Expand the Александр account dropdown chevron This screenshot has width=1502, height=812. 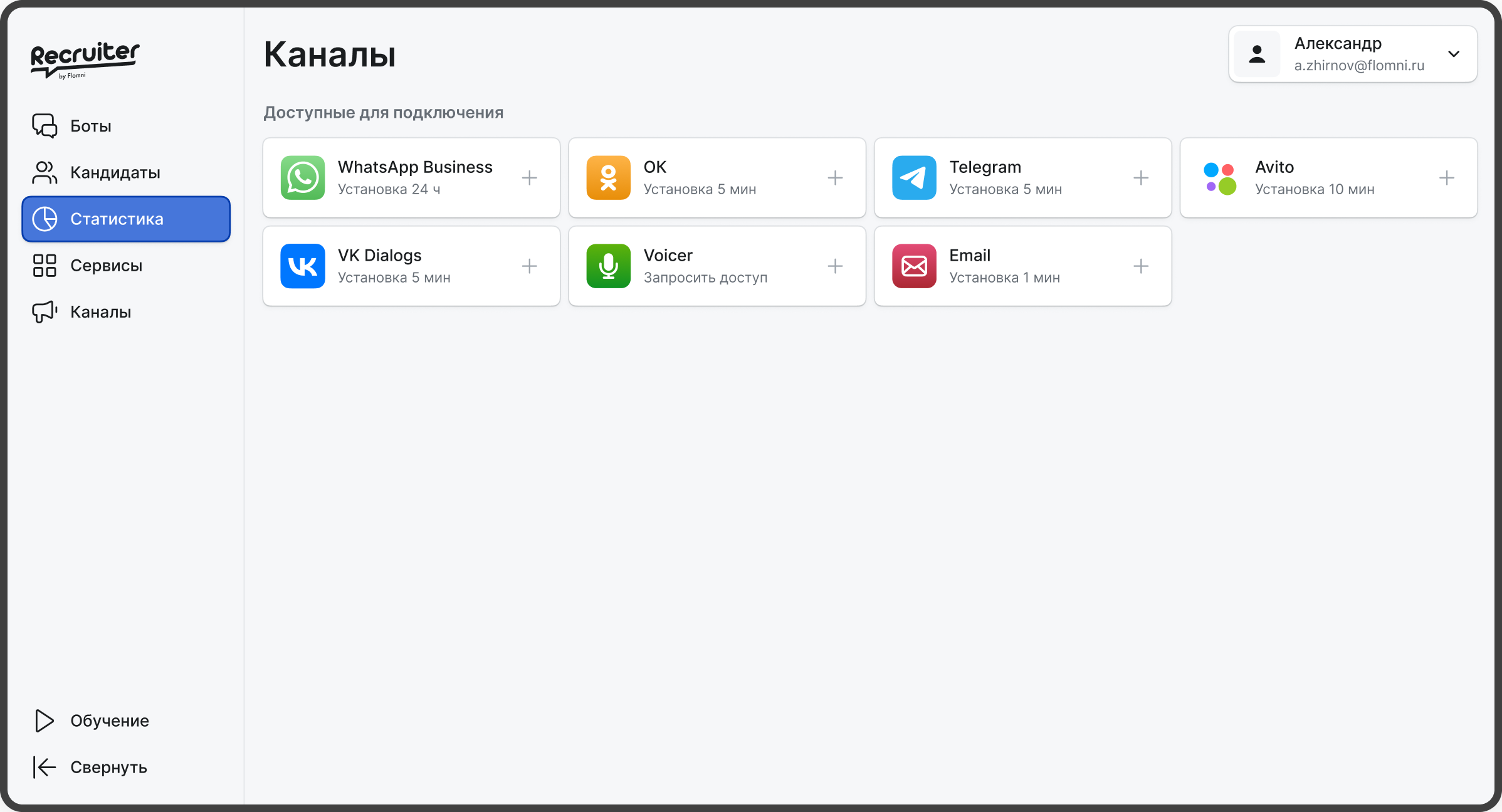click(x=1454, y=54)
